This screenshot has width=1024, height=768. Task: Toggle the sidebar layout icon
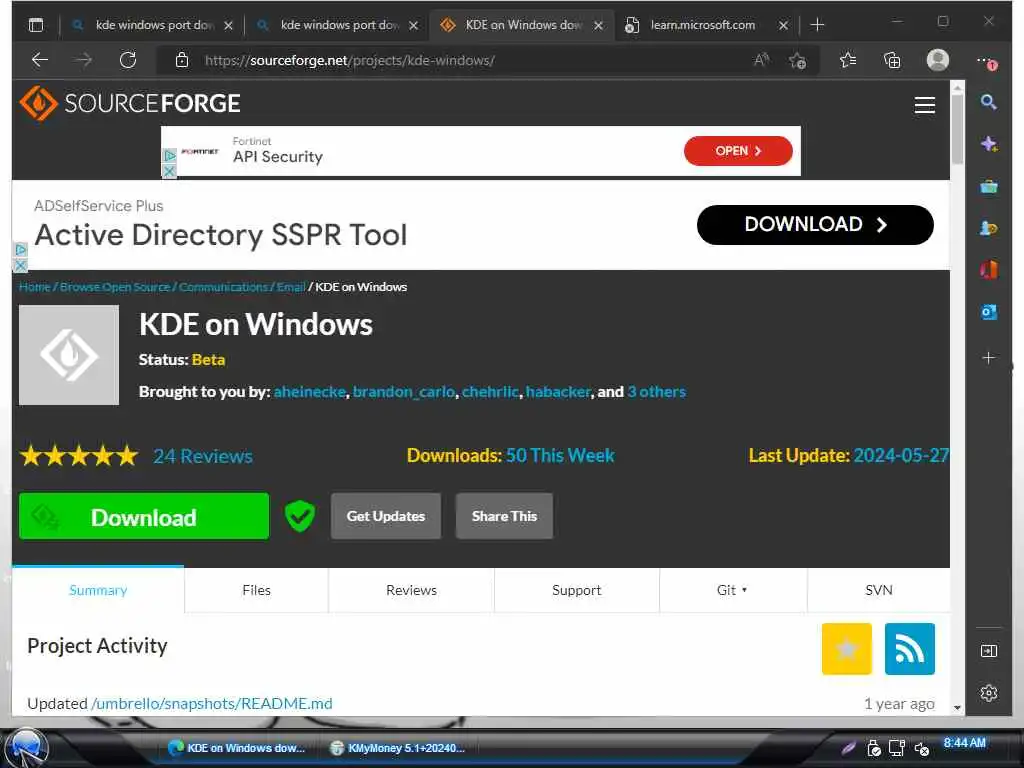[x=989, y=651]
